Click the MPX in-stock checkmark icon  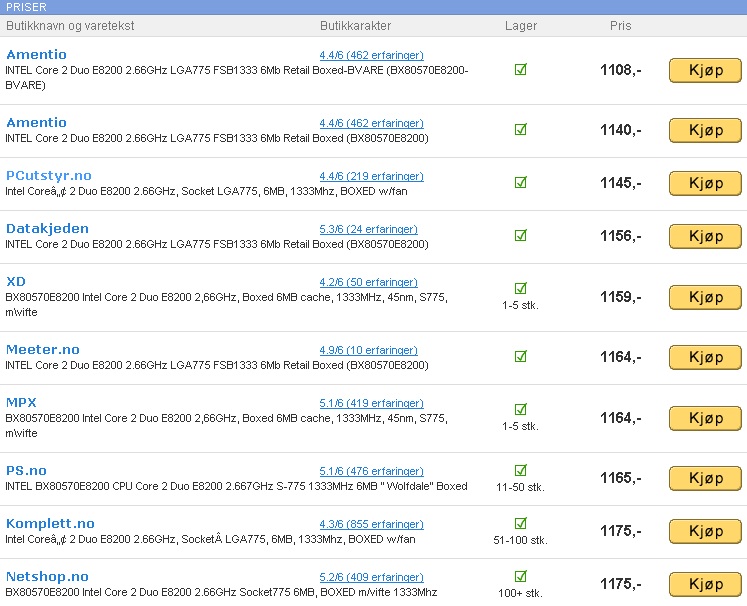[x=521, y=409]
